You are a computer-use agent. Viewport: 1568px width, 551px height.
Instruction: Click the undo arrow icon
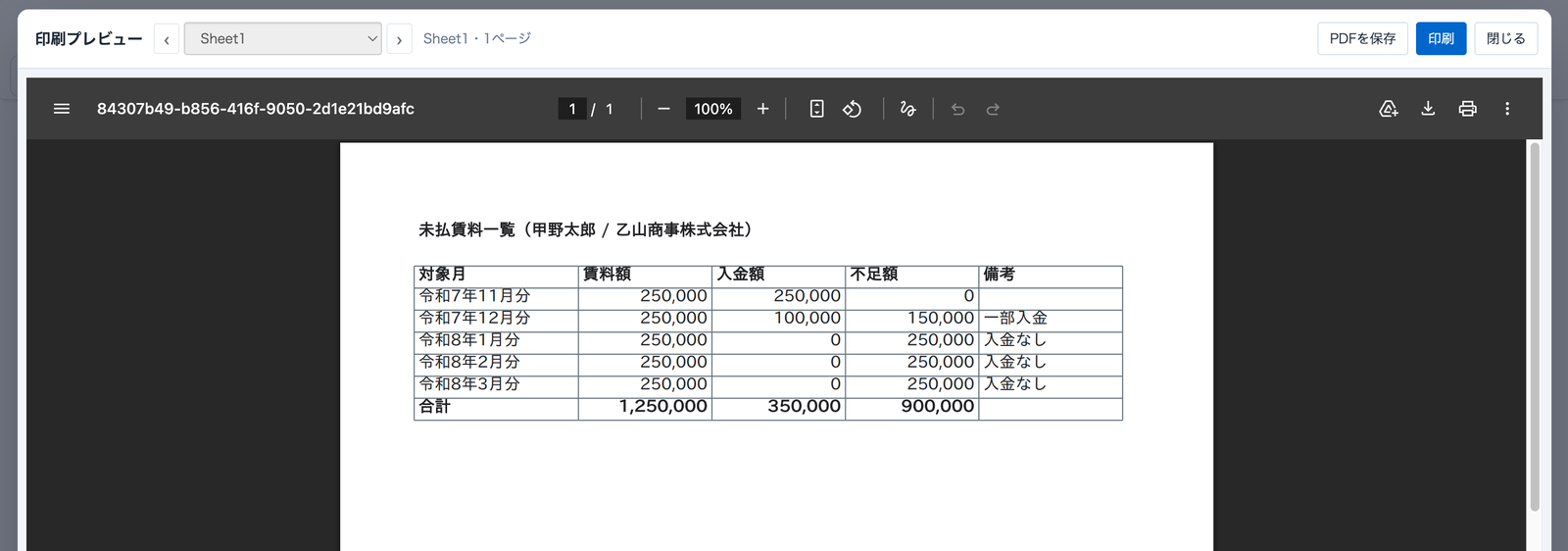(957, 109)
